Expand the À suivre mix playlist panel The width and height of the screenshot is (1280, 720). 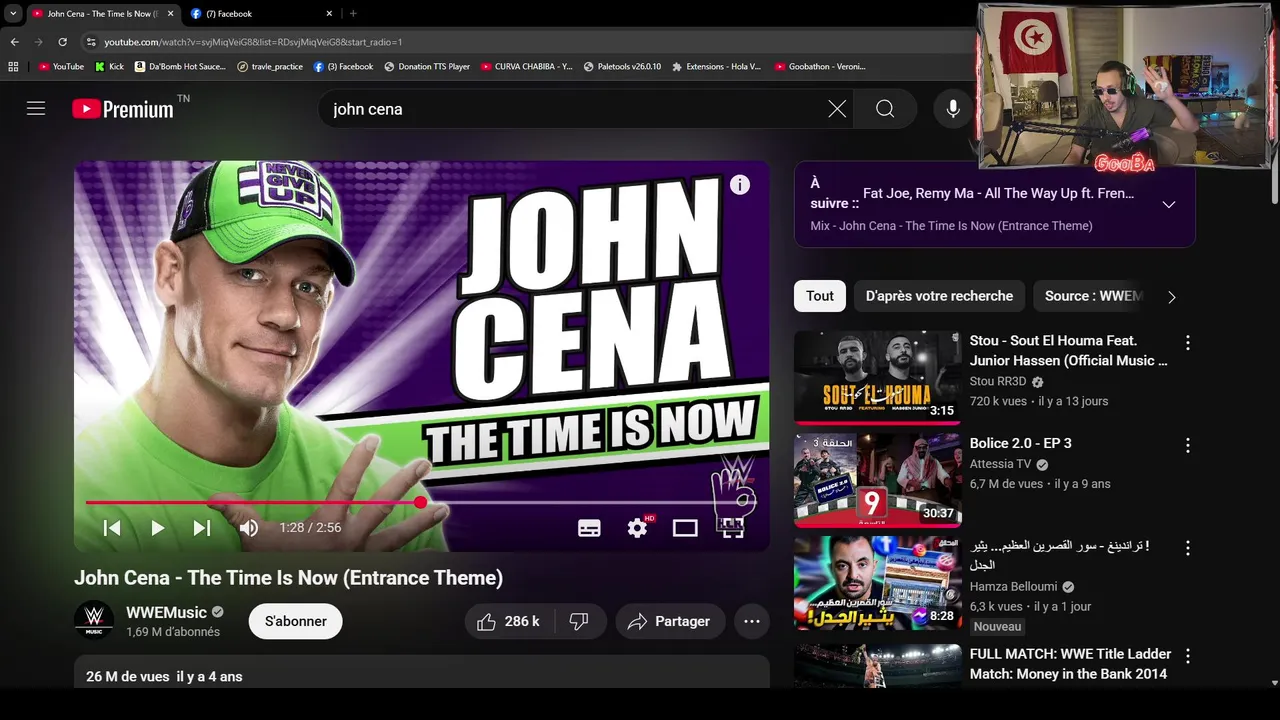pyautogui.click(x=1168, y=204)
